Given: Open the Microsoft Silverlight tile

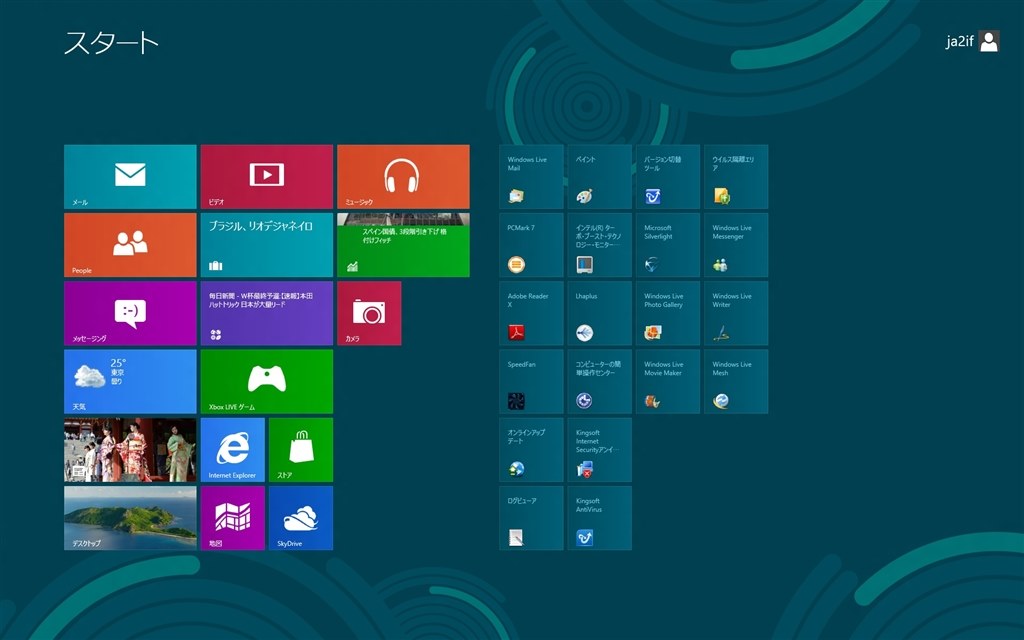Looking at the screenshot, I should click(668, 245).
